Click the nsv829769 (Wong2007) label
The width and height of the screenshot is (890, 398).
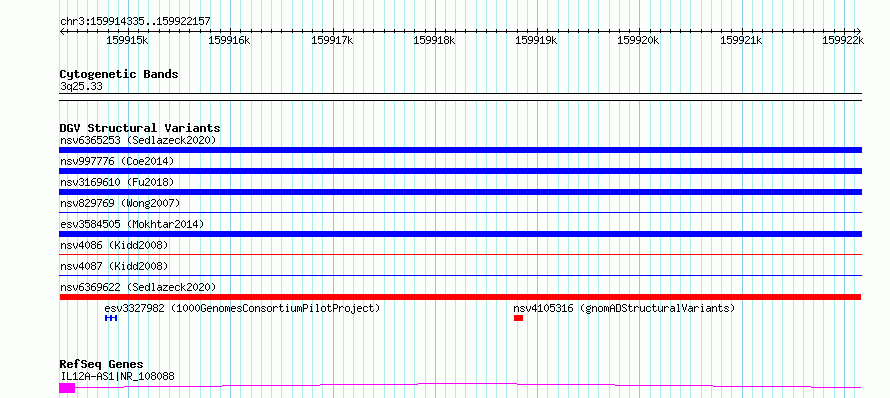coord(120,203)
